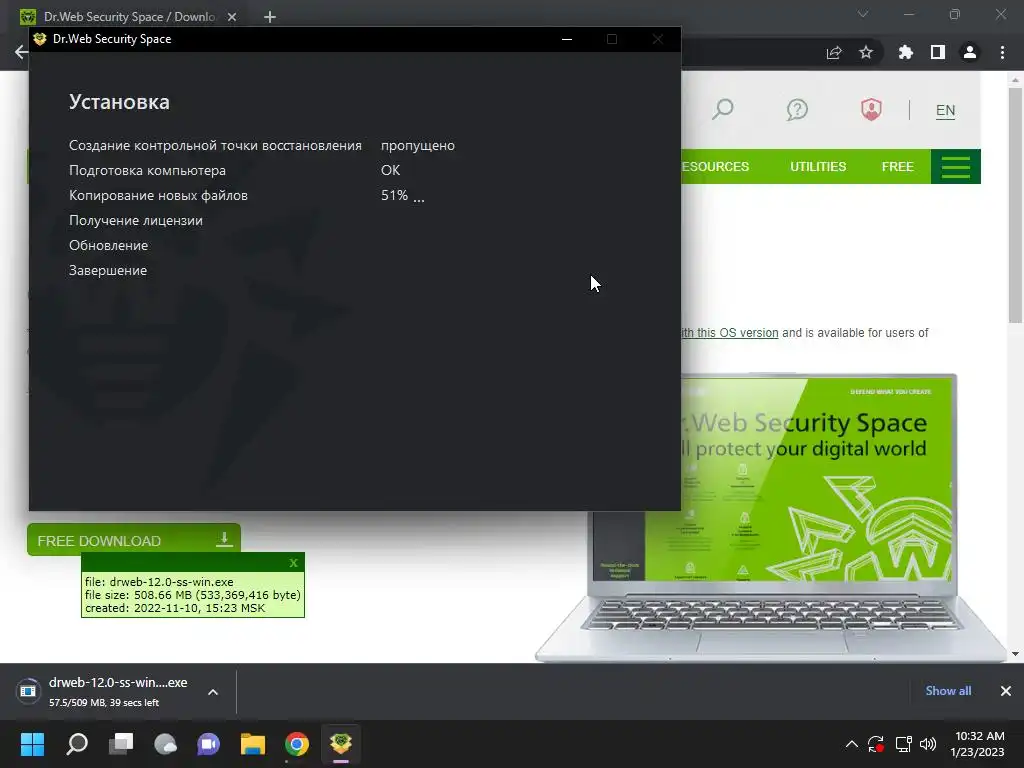Click the website search magnifier icon
Viewport: 1024px width, 768px height.
[x=722, y=109]
